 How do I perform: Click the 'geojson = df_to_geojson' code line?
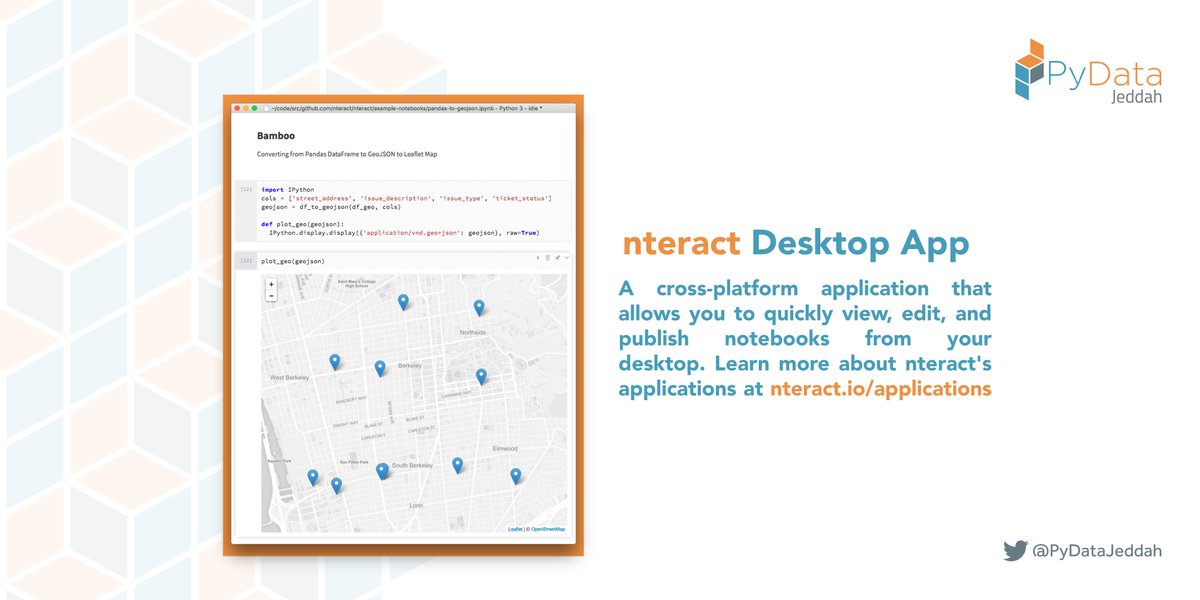pos(330,206)
